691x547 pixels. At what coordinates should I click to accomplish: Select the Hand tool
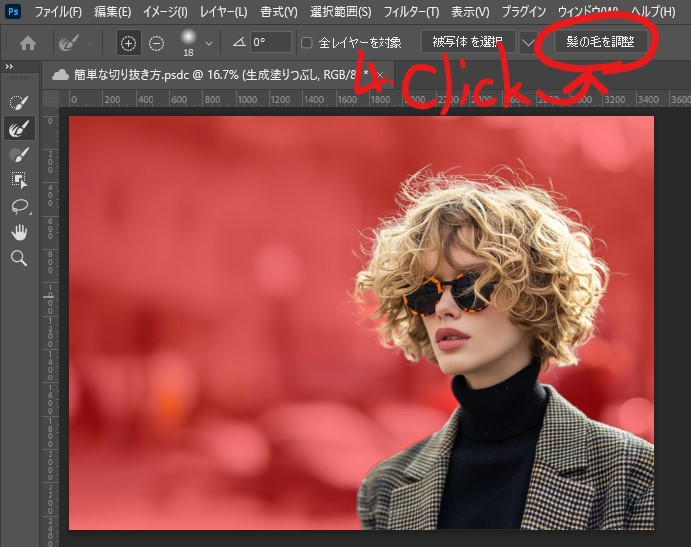[19, 232]
